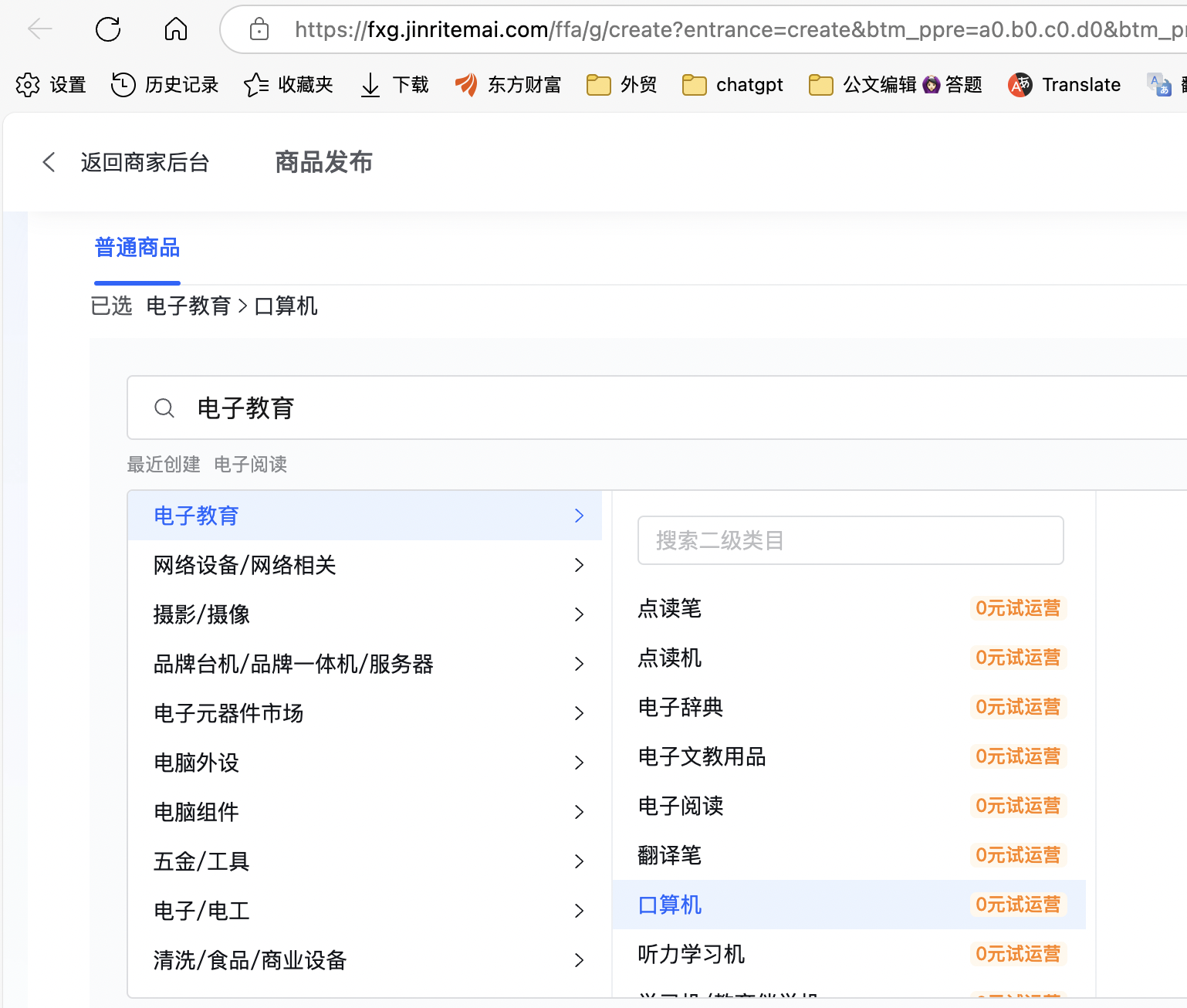Open 历史记录 clock icon
Viewport: 1187px width, 1008px height.
(x=123, y=85)
